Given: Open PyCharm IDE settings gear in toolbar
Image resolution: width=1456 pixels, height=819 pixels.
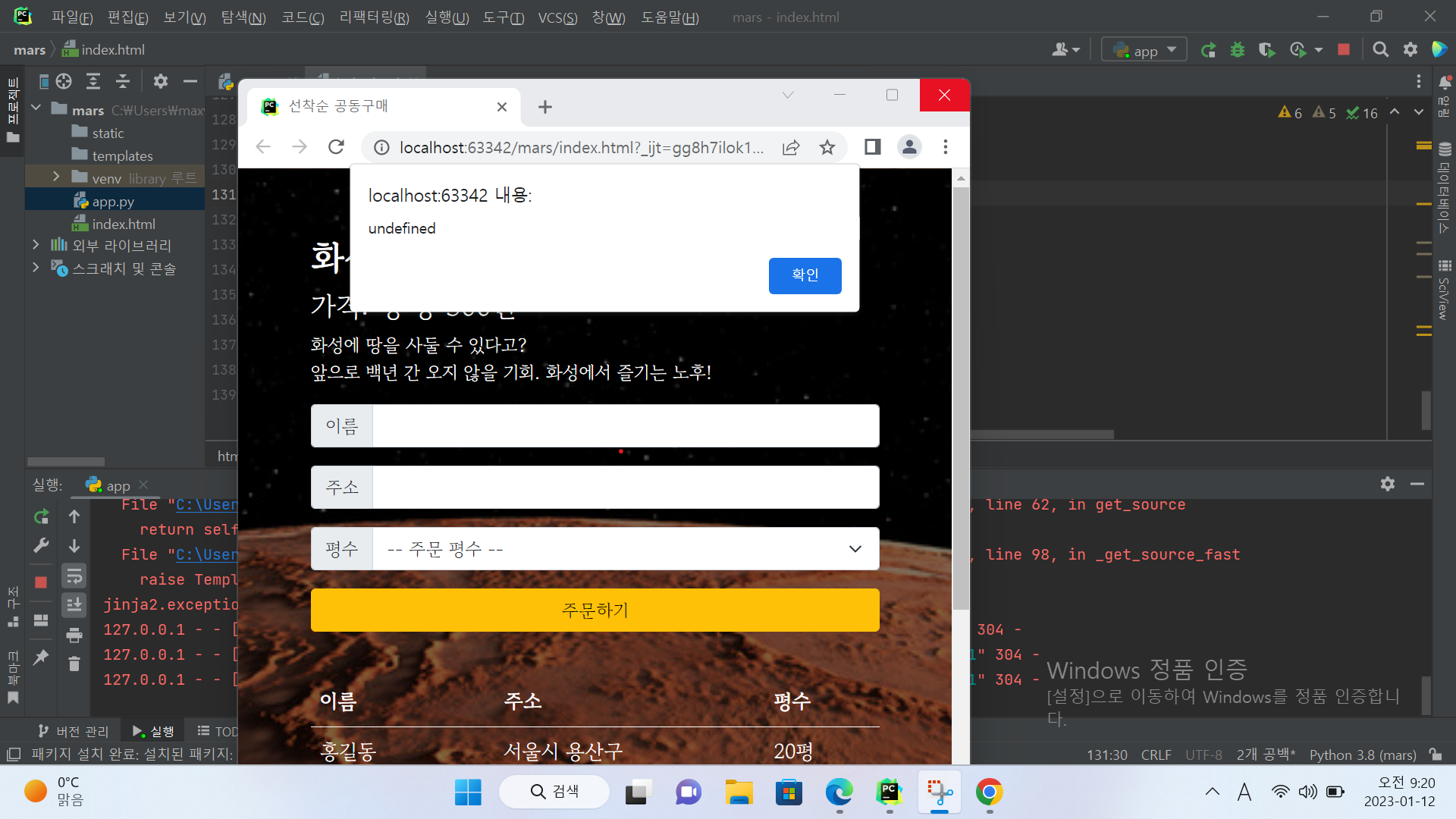Looking at the screenshot, I should click(1410, 50).
